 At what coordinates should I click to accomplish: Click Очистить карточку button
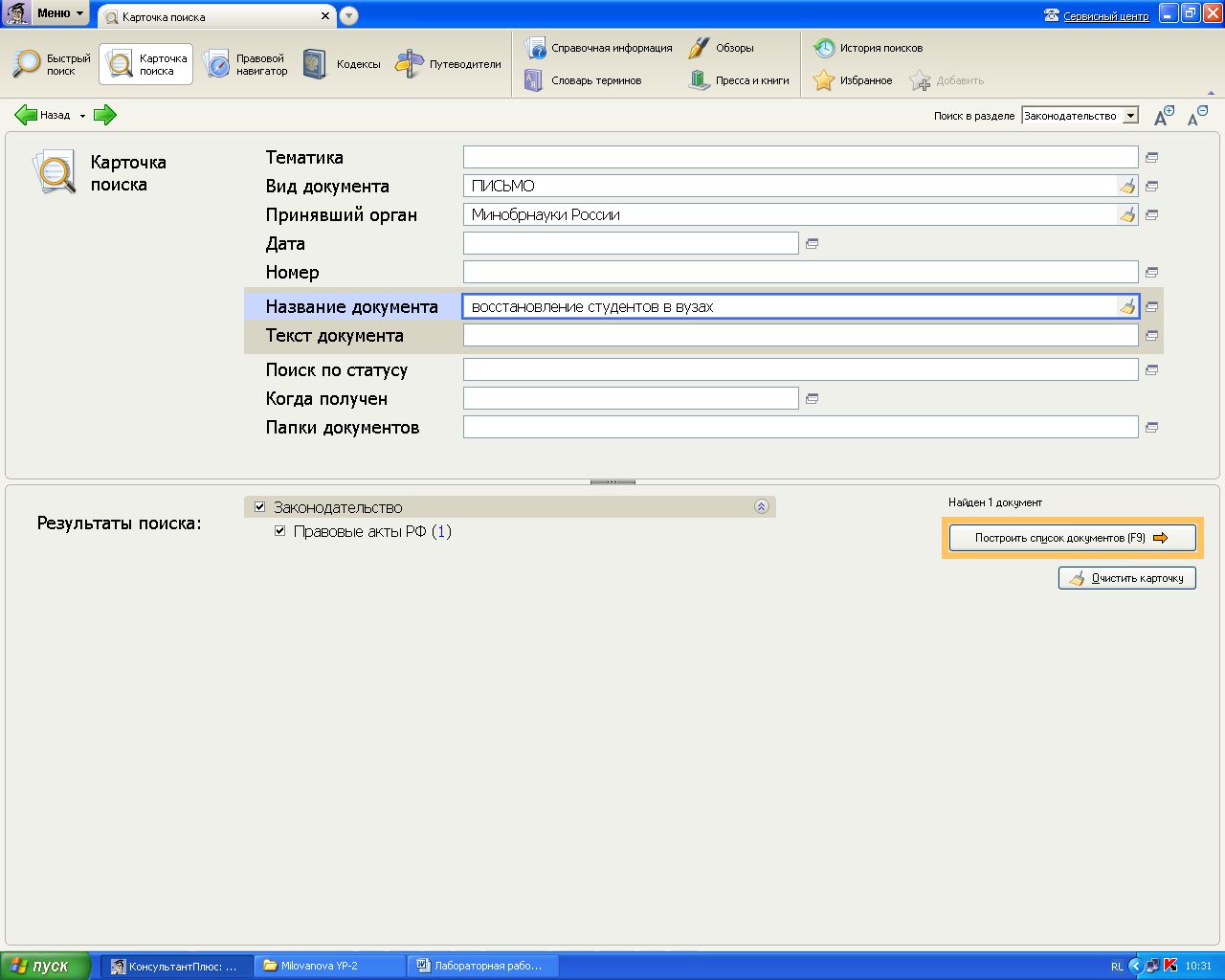coord(1127,578)
